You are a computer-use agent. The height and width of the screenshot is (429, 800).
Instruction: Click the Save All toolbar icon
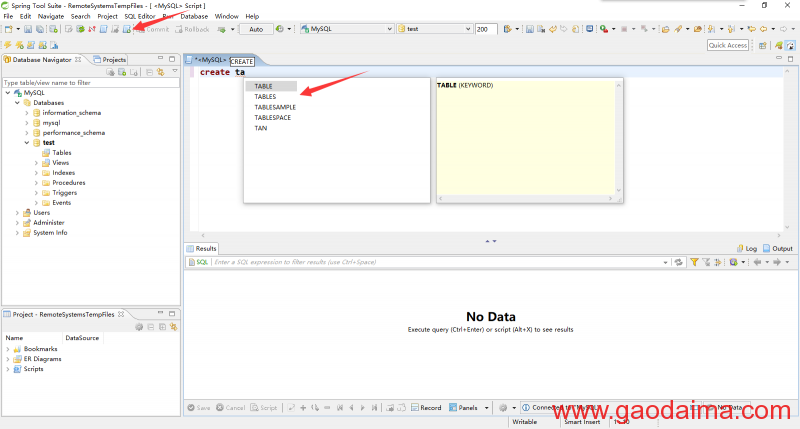40,29
